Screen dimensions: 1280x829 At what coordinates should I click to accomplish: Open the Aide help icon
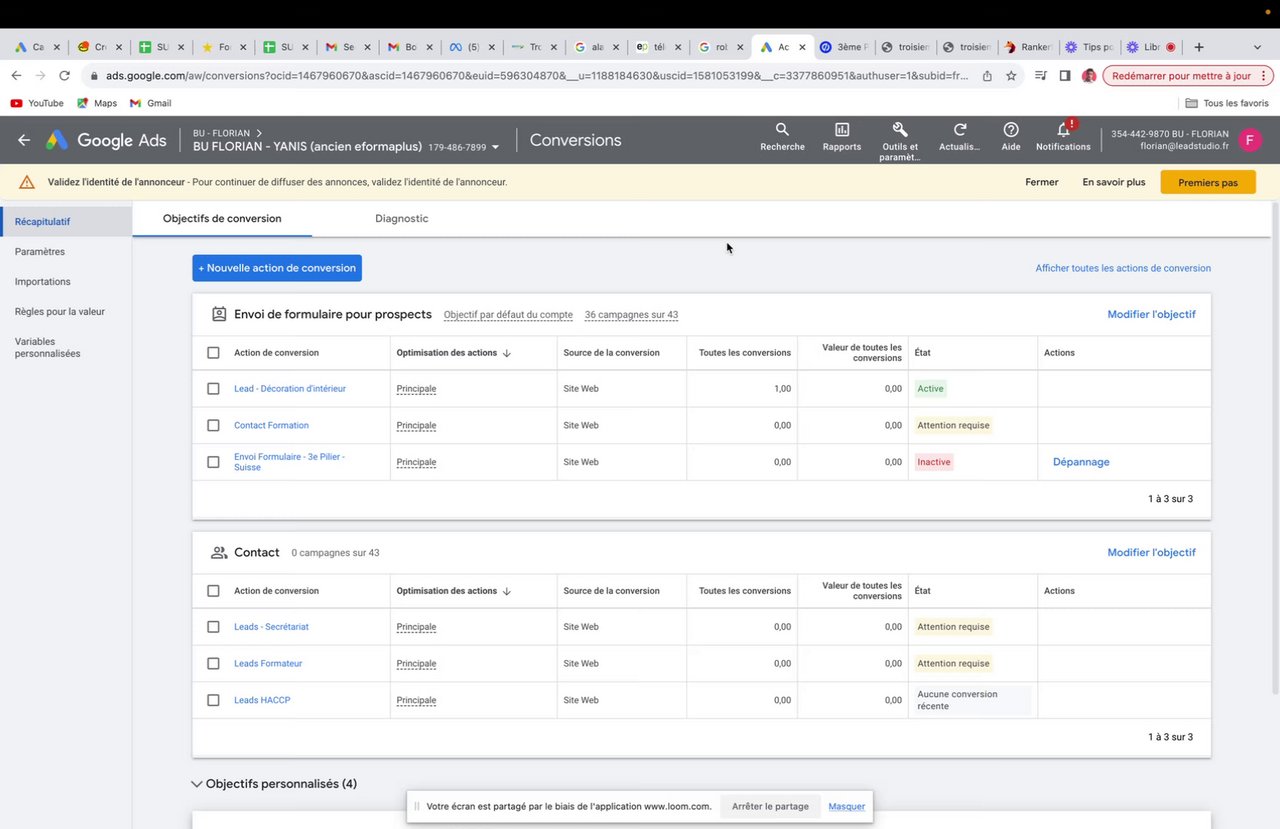(x=1011, y=130)
